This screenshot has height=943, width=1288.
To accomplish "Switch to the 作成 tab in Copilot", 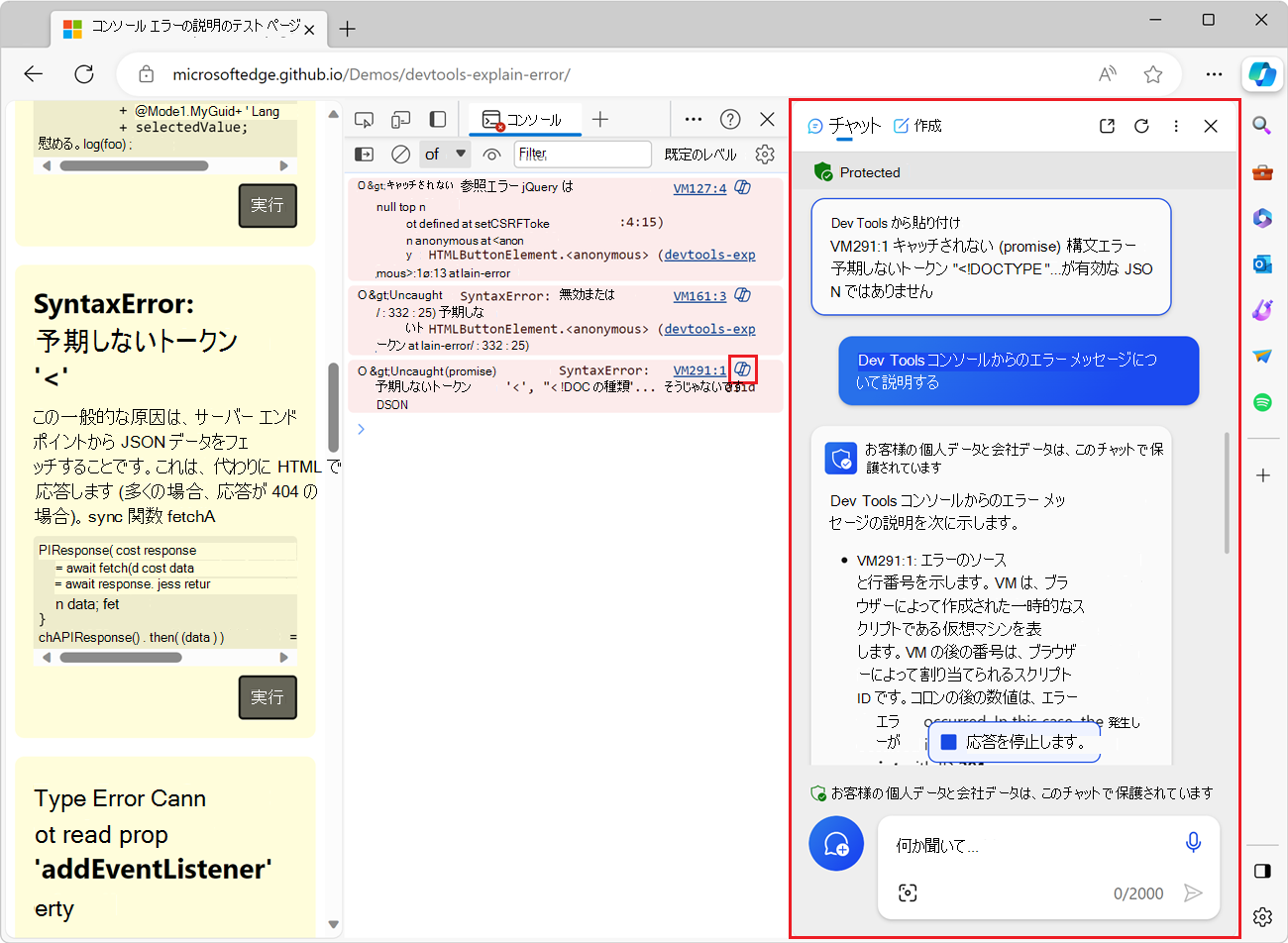I will click(x=917, y=126).
